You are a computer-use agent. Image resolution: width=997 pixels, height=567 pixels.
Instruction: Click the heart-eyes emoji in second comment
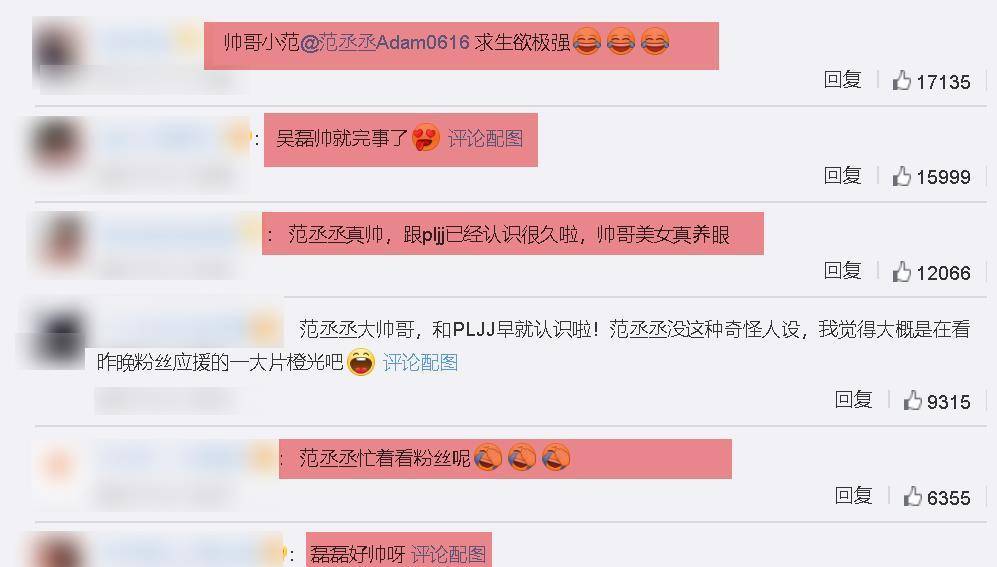425,138
